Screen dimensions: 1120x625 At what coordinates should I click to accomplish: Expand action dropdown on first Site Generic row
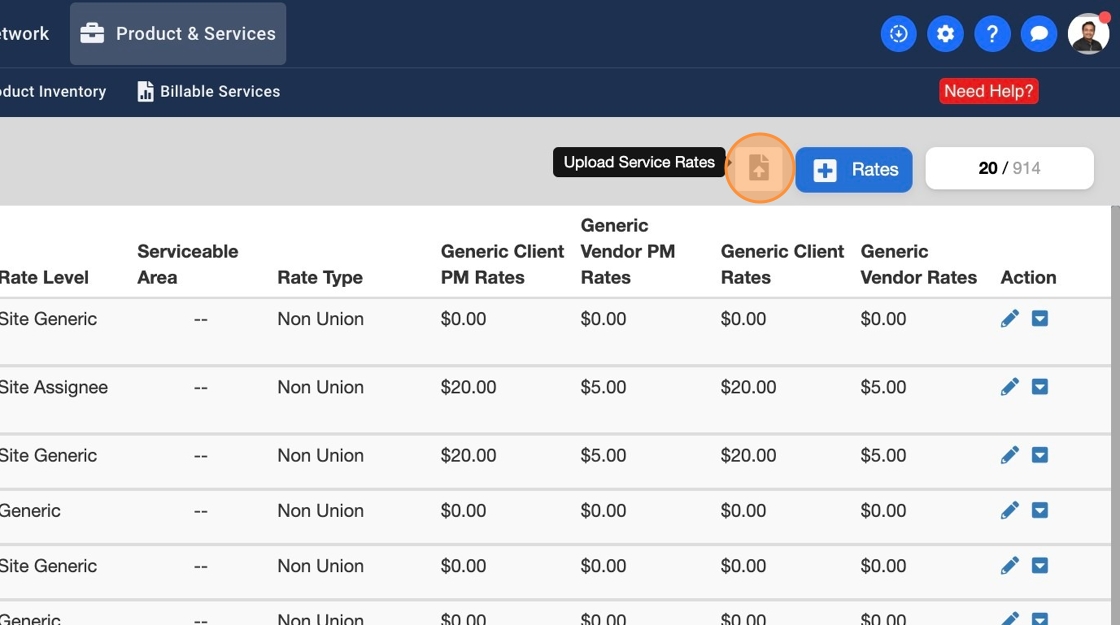click(x=1040, y=319)
